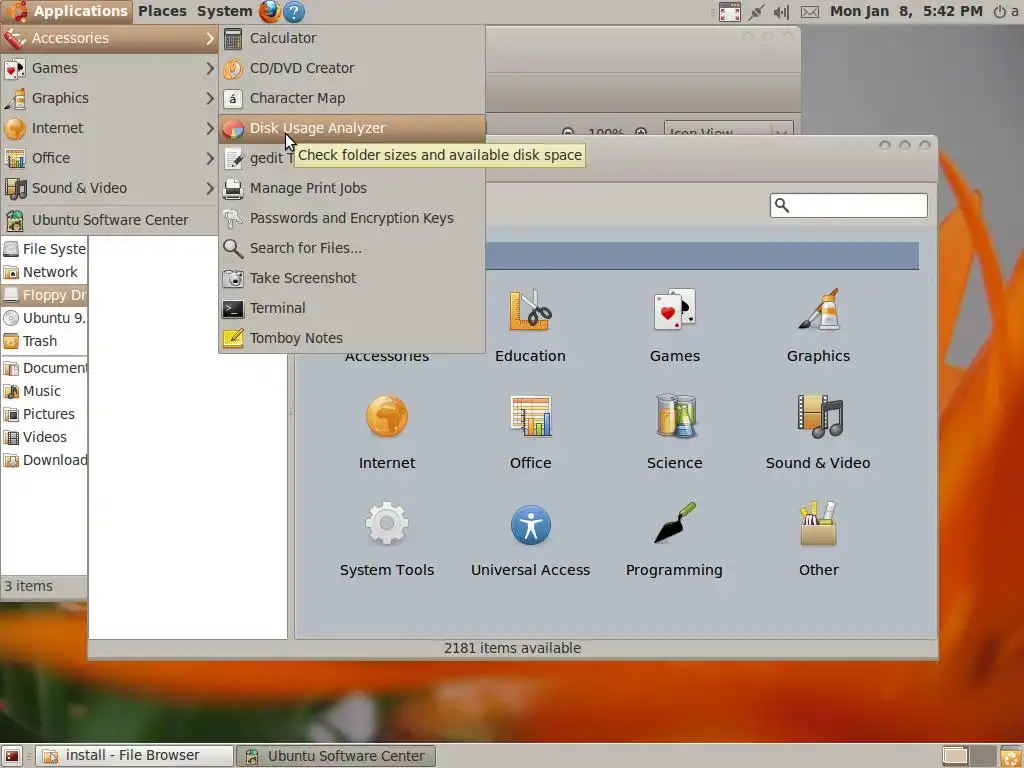This screenshot has height=768, width=1024.
Task: Launch Search for Files
Action: (x=352, y=249)
